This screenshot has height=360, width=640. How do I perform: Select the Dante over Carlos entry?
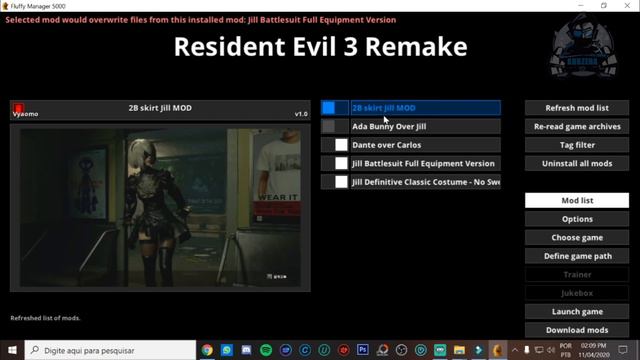425,145
